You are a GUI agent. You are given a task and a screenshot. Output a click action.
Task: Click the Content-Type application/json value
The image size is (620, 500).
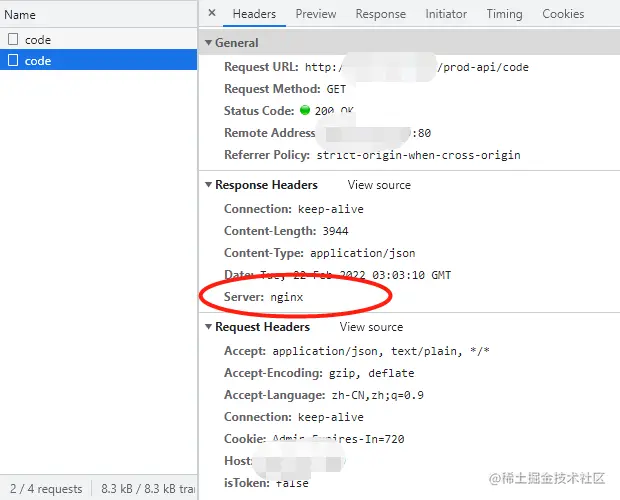pyautogui.click(x=363, y=253)
